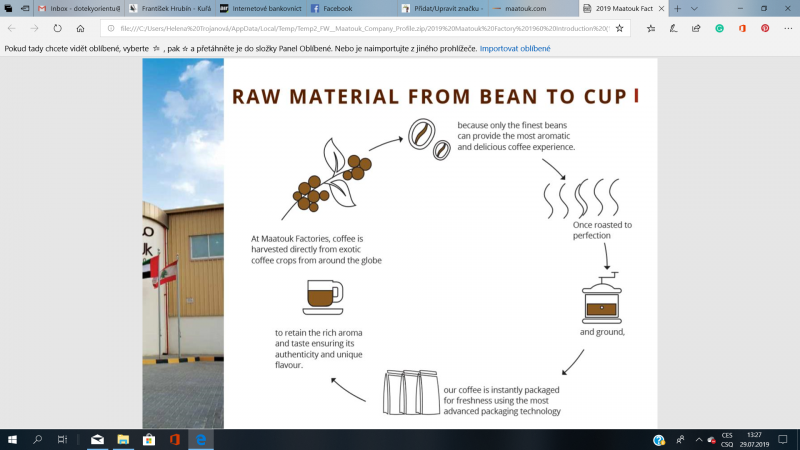The height and width of the screenshot is (450, 800).
Task: Open Edge browser in taskbar
Action: point(201,439)
